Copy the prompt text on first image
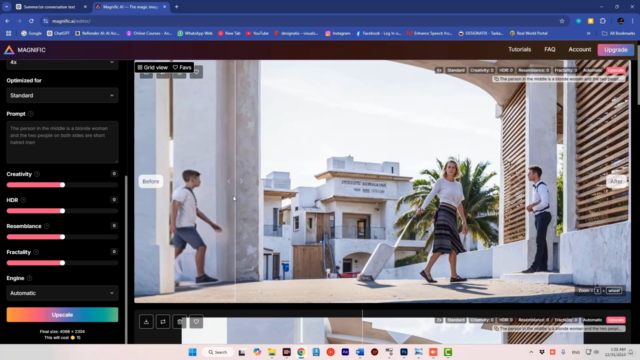The image size is (640, 360). click(x=496, y=79)
